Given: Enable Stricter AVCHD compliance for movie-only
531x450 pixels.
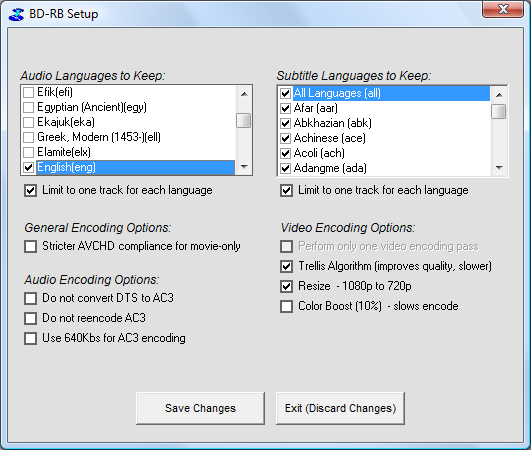Looking at the screenshot, I should (30, 247).
